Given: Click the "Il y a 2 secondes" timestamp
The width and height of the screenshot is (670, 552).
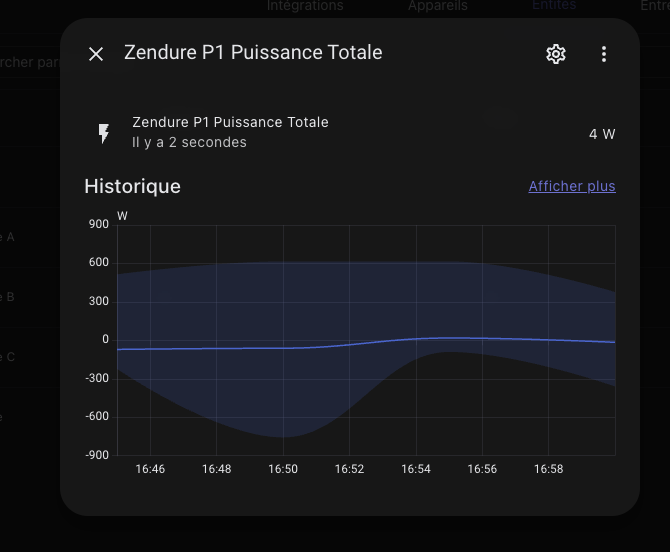Looking at the screenshot, I should click(x=189, y=143).
